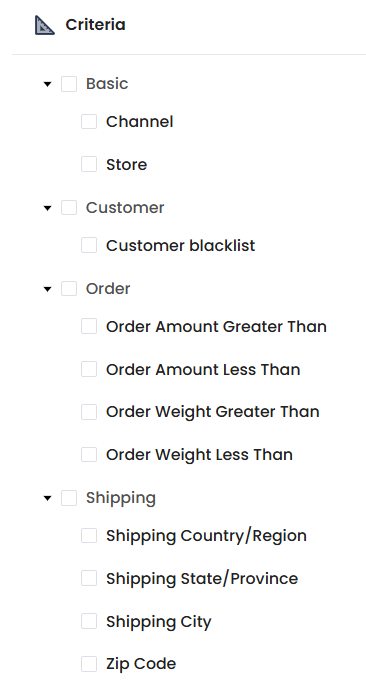This screenshot has width=366, height=684.
Task: Tick Order Weight Less Than checkbox
Action: click(89, 455)
